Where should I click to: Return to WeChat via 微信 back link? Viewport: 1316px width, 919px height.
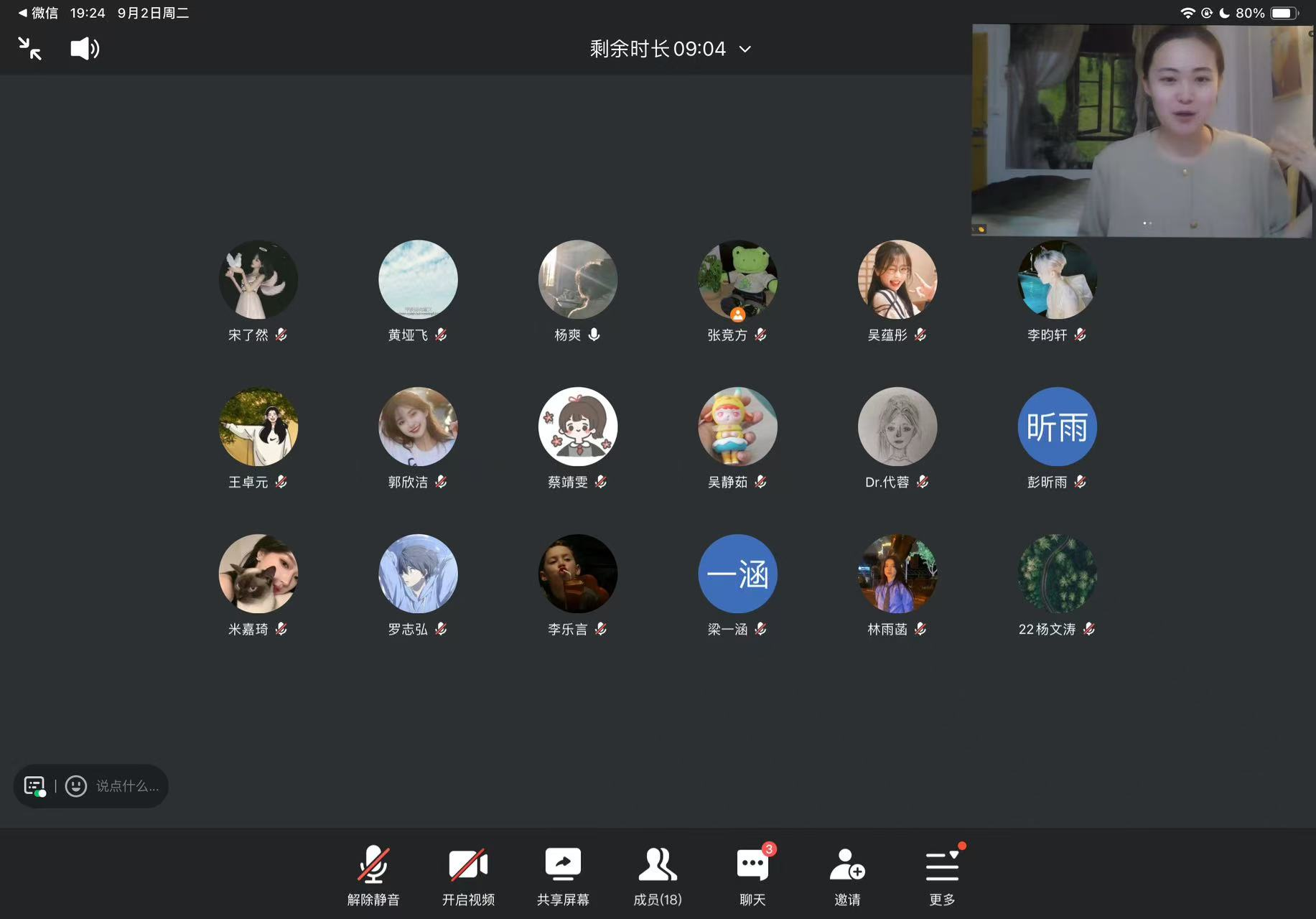[x=39, y=13]
